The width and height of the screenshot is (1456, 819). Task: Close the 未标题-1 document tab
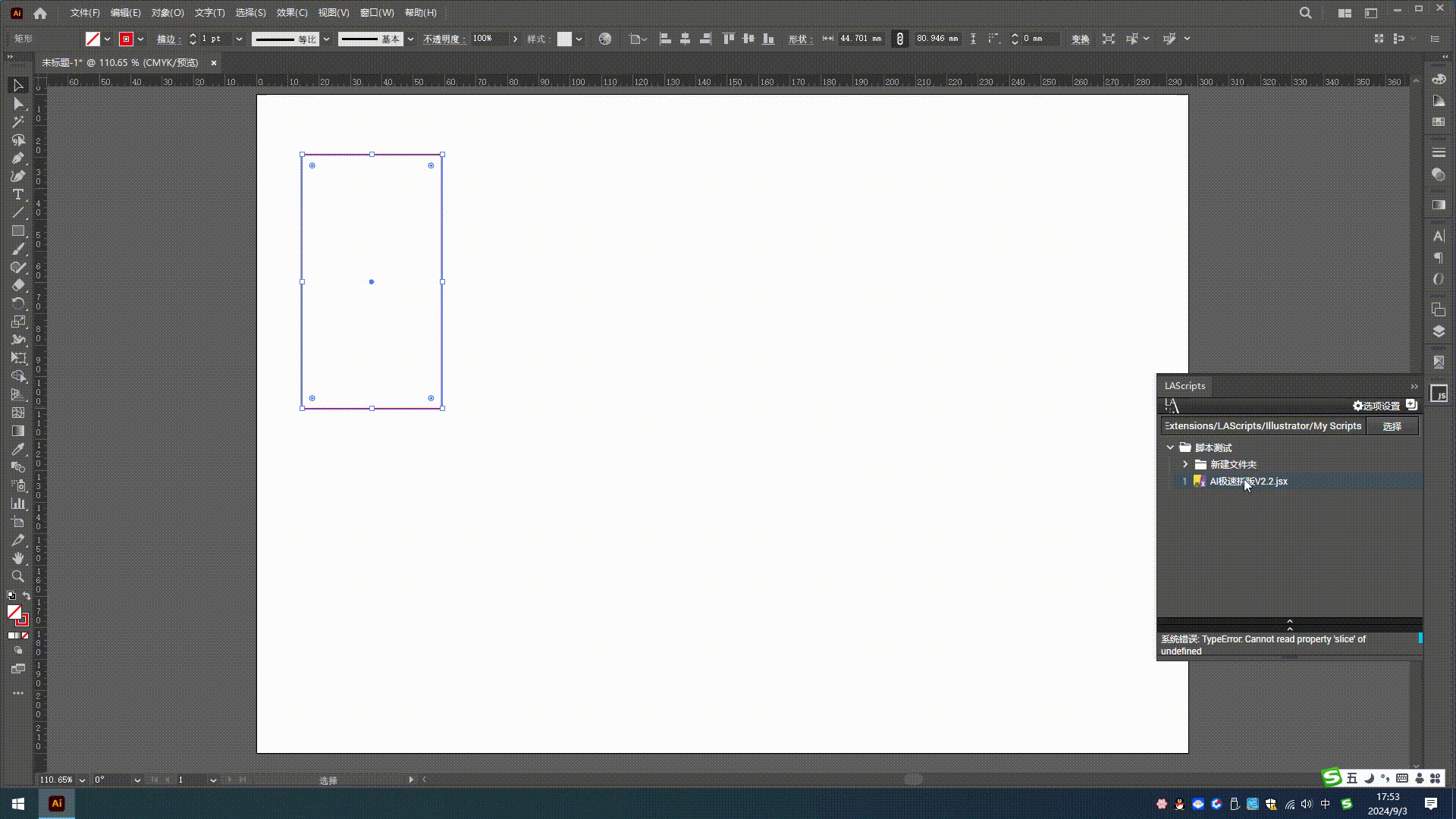tap(214, 63)
